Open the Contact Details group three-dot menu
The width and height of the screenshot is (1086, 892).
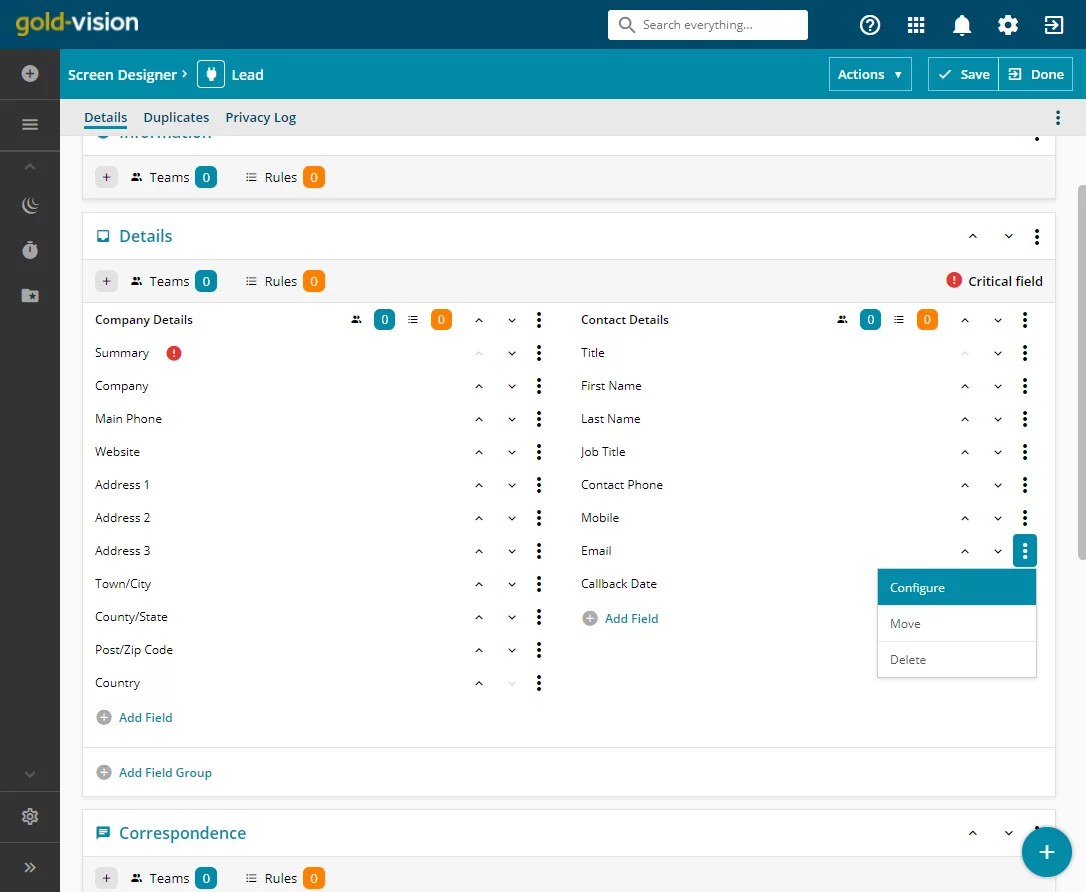(1025, 320)
